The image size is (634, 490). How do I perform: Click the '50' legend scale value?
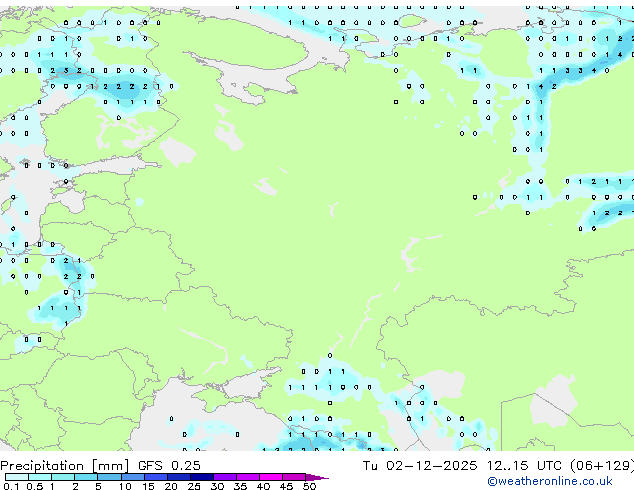309,486
